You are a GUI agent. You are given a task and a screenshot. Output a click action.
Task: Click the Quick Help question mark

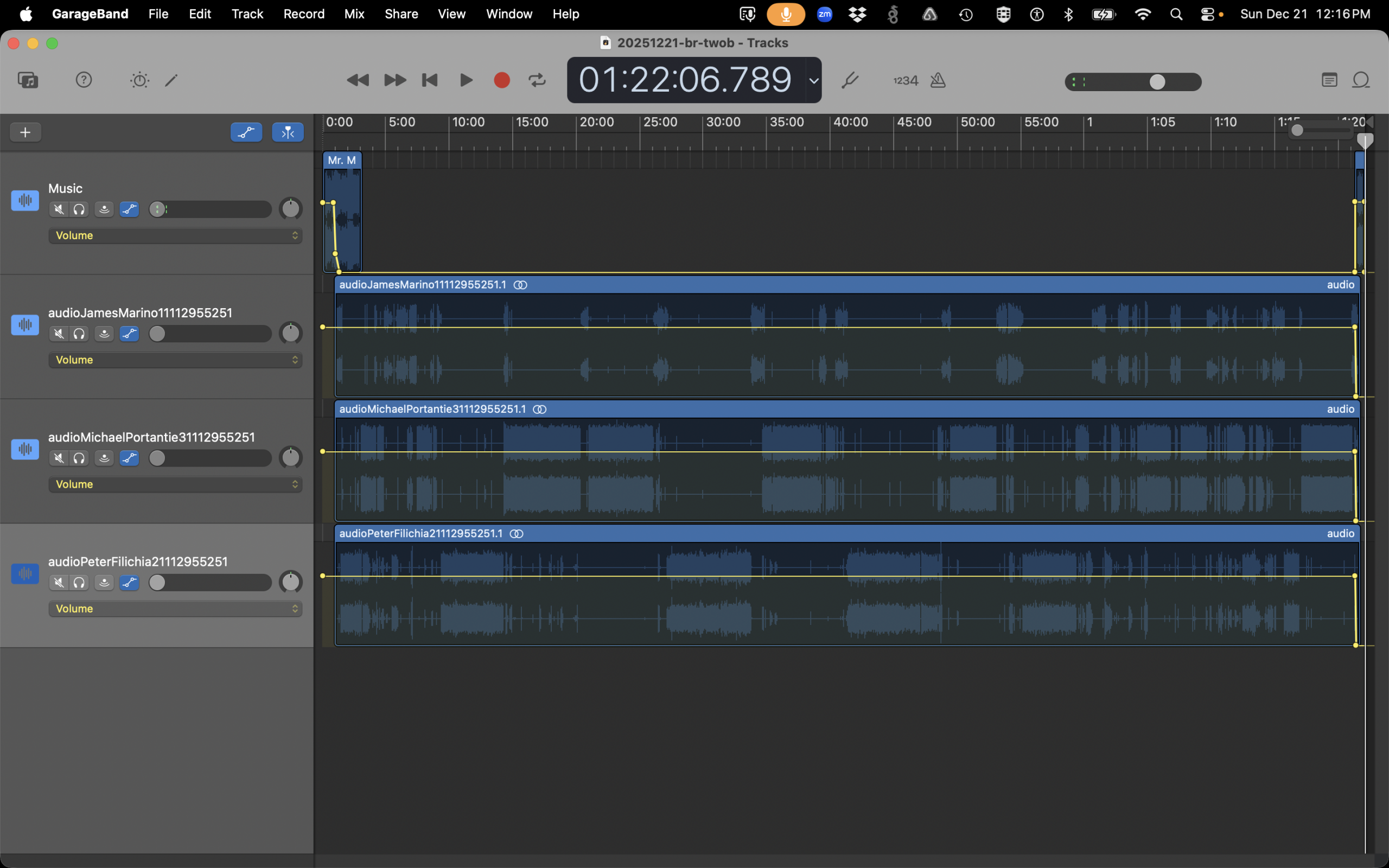point(84,80)
